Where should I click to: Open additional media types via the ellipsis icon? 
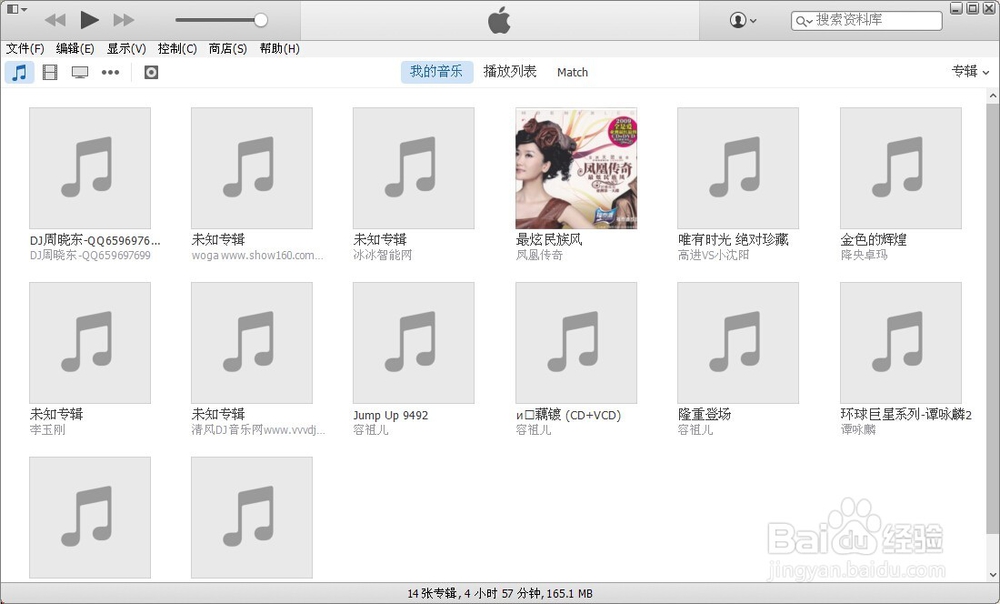[110, 72]
